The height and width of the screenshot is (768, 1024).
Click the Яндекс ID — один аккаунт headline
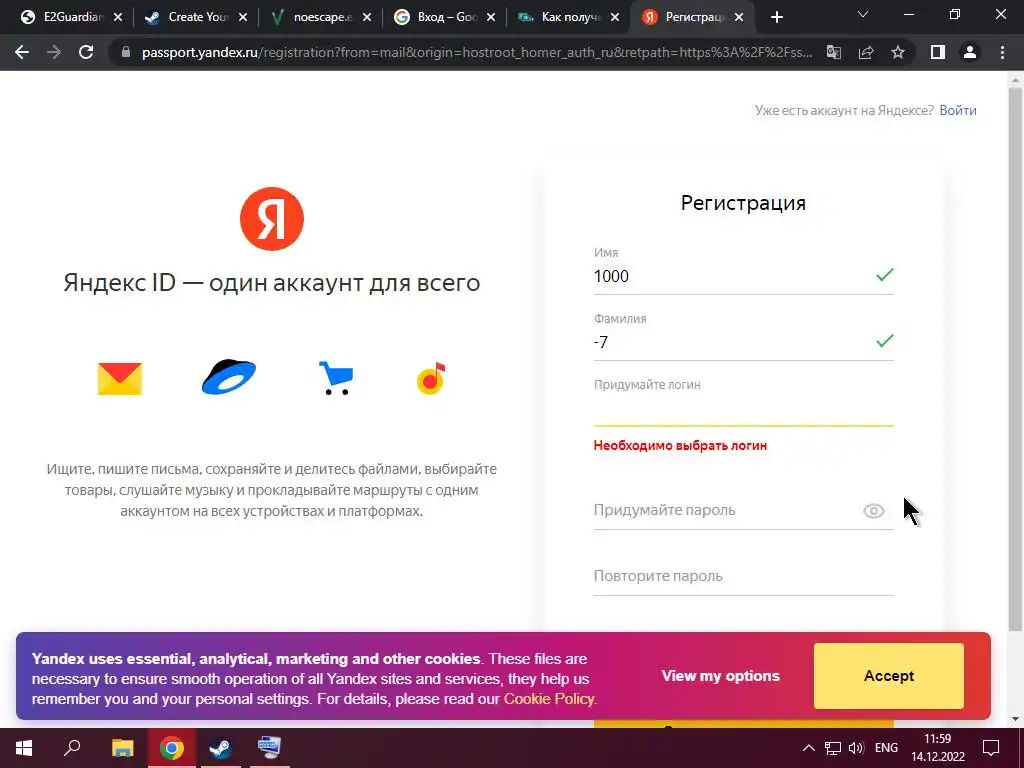click(272, 283)
